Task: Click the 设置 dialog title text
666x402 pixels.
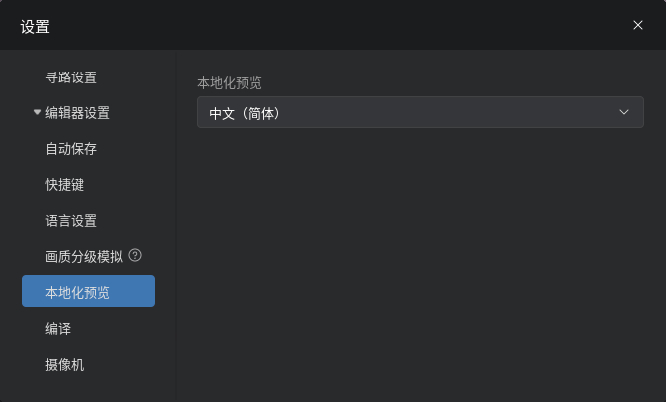Action: (x=35, y=27)
